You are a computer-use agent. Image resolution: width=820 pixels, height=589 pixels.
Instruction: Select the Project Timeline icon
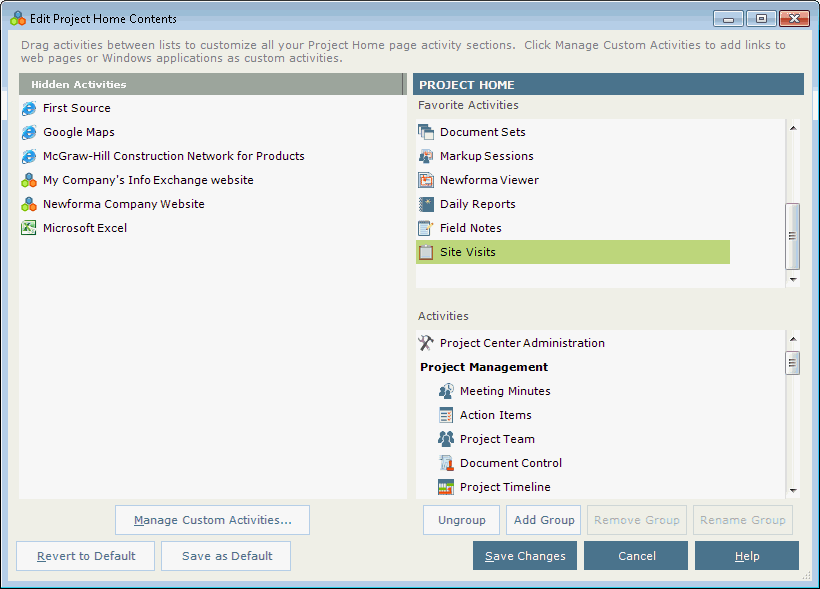pos(446,487)
